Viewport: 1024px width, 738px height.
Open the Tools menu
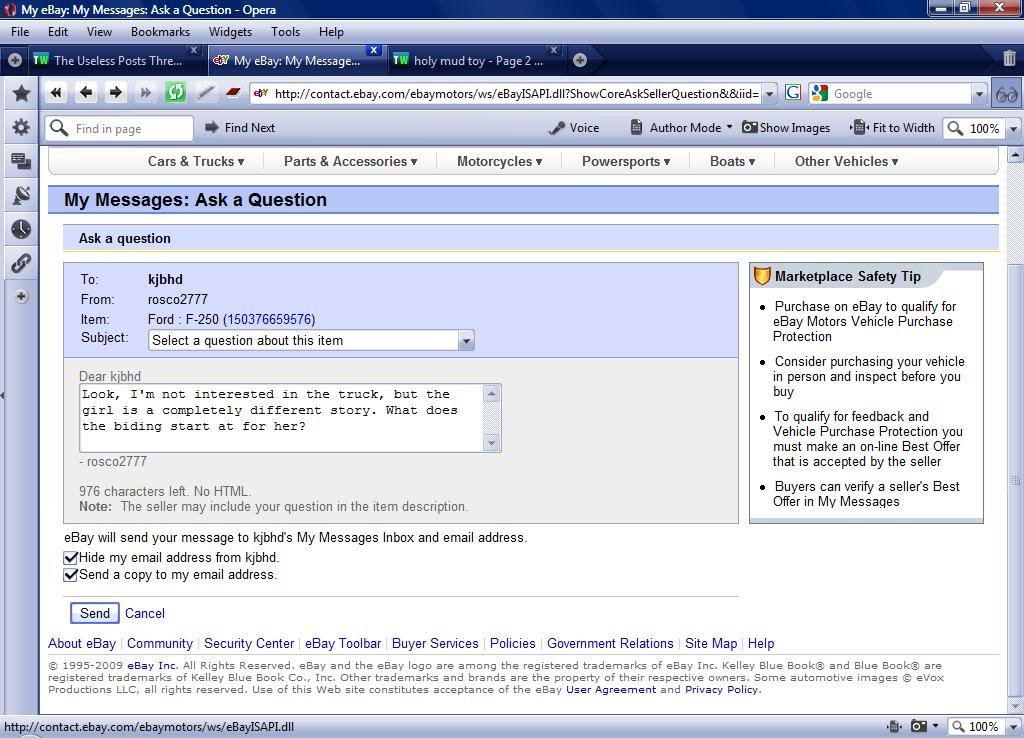click(x=285, y=31)
